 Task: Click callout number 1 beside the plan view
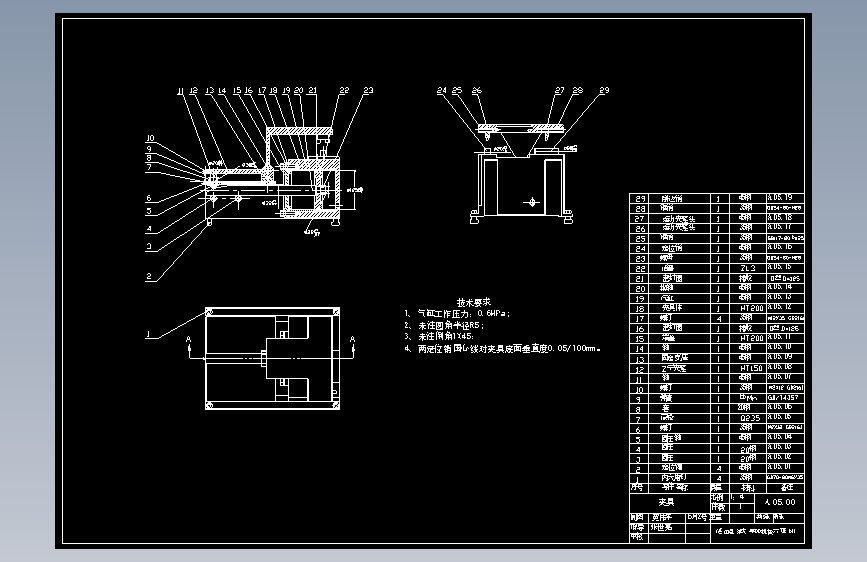[148, 334]
